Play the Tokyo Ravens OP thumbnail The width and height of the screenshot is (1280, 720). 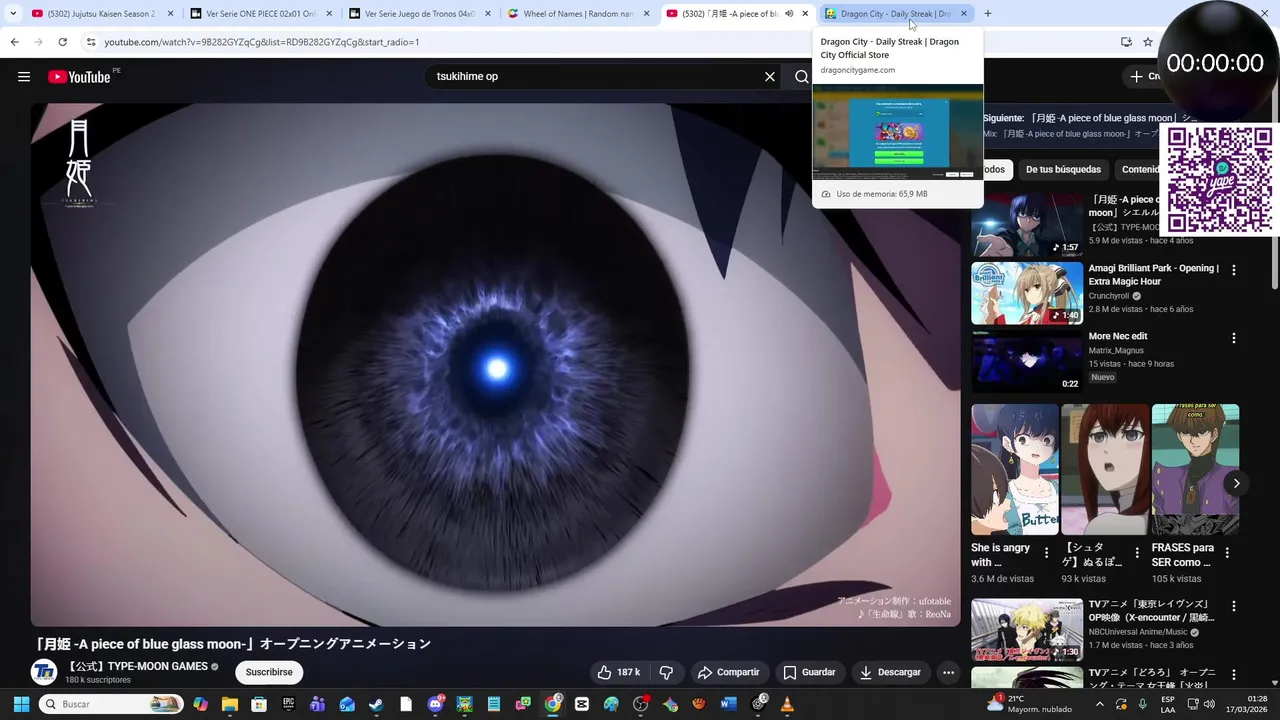coord(1027,629)
